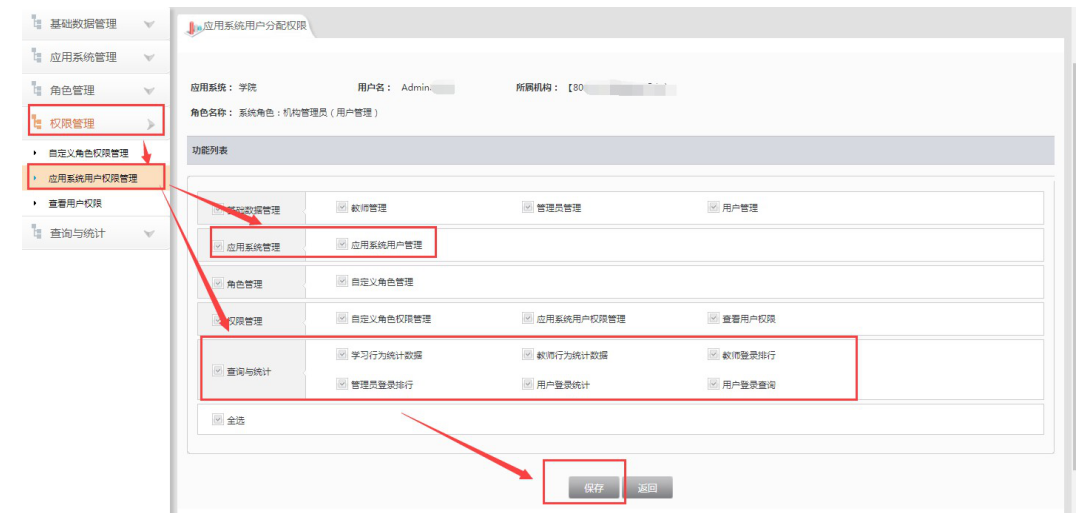Toggle the 管理员登录排行 checkbox

pos(342,384)
